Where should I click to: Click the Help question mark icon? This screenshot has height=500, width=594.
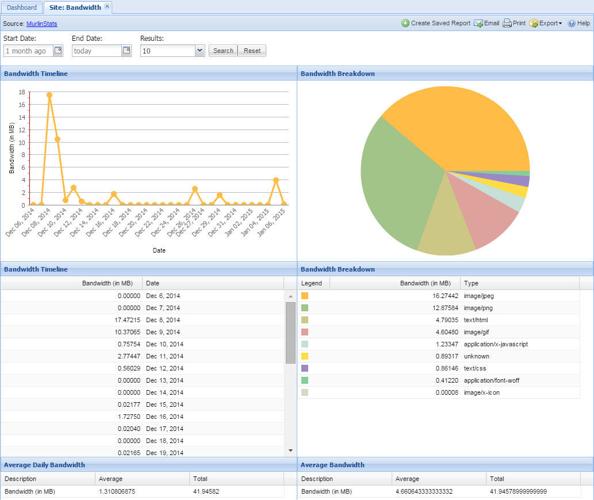(x=572, y=23)
